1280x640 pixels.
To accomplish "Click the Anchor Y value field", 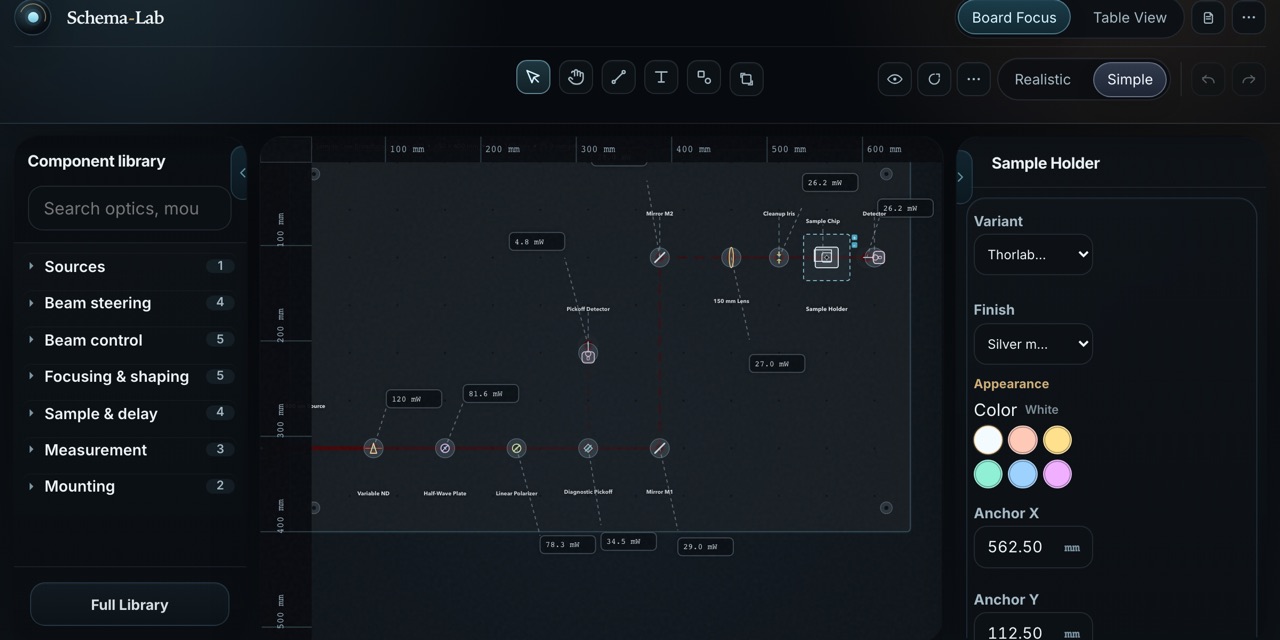I will coord(1033,629).
